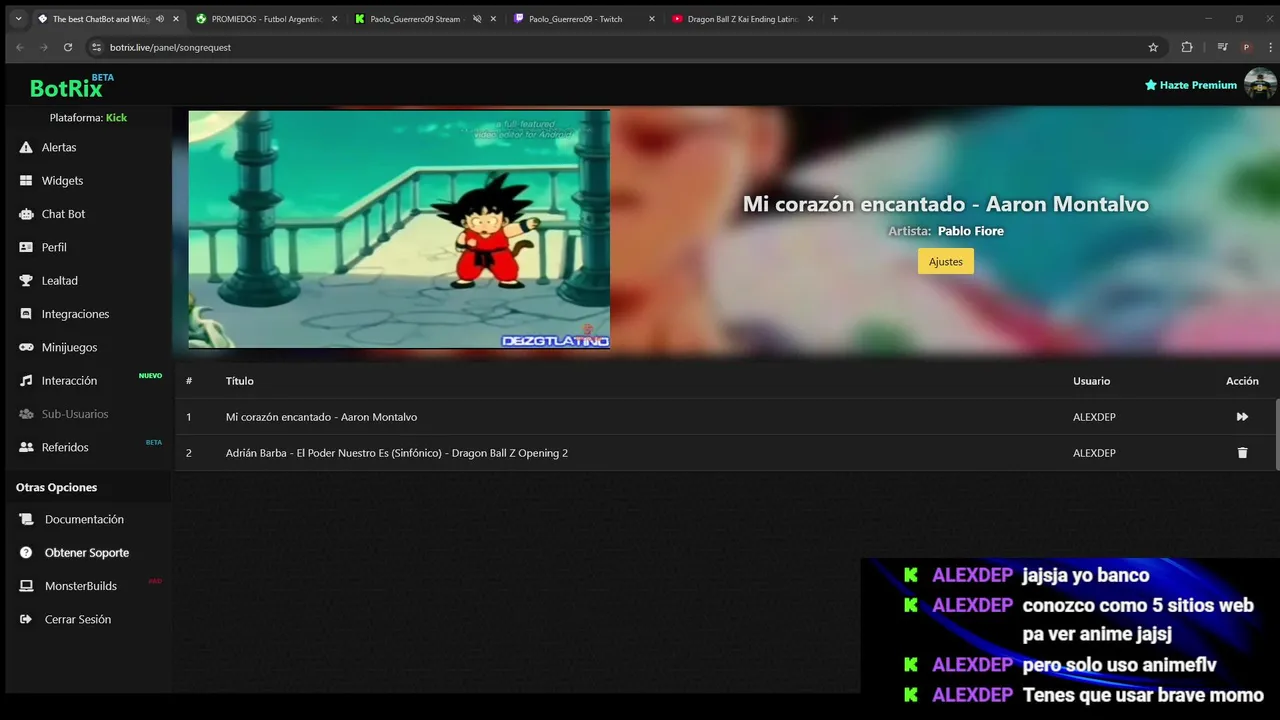View site information icon in address bar
Screen dimensions: 1280x720
click(97, 47)
